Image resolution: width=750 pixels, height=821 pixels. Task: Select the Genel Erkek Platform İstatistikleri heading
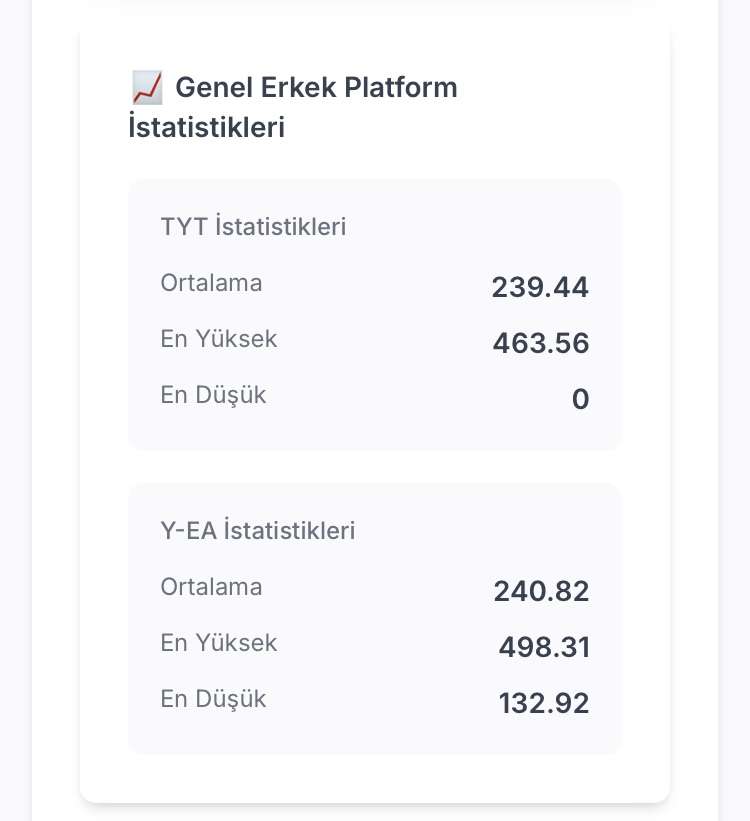[293, 107]
